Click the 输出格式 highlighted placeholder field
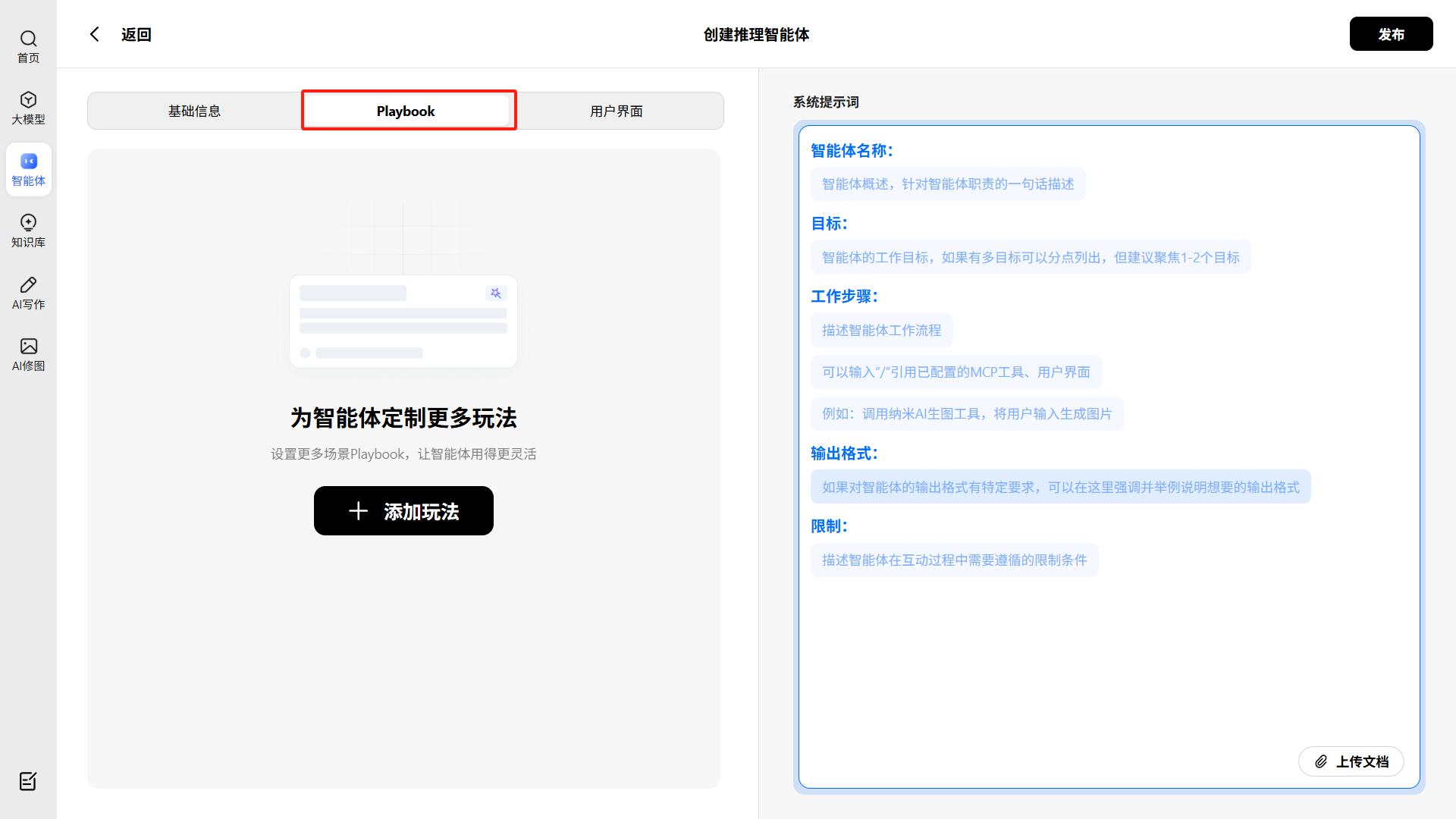The width and height of the screenshot is (1456, 819). pos(1060,488)
